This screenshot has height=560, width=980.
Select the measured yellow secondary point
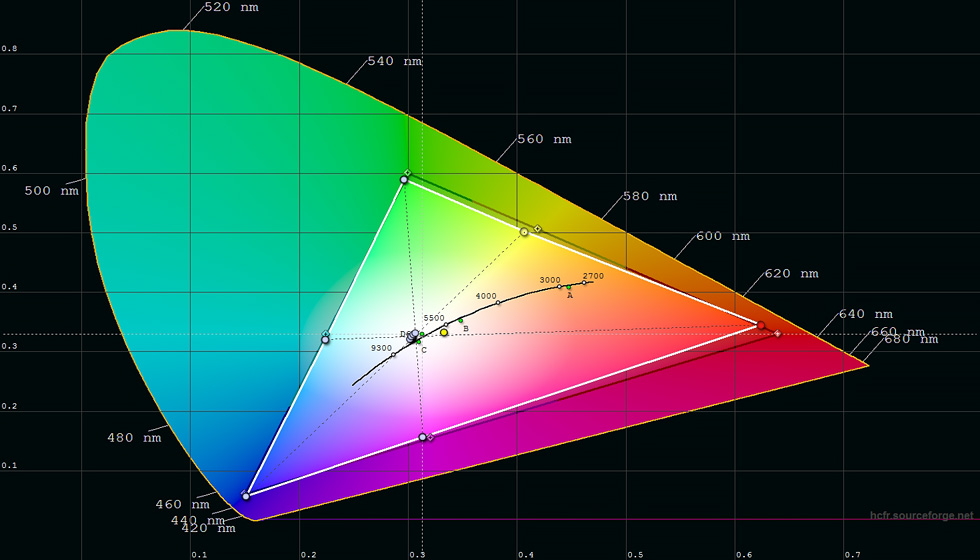524,232
